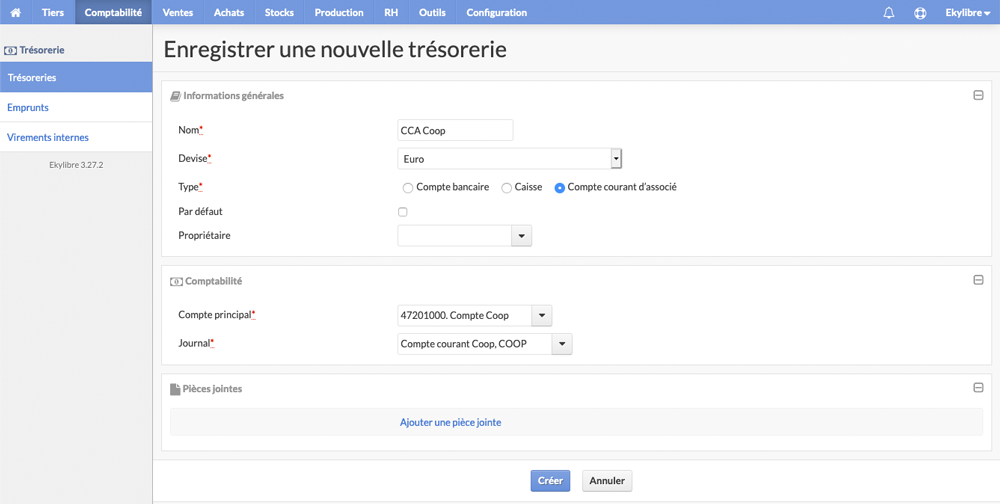Click the Journal input field
This screenshot has height=504, width=1000.
(474, 345)
